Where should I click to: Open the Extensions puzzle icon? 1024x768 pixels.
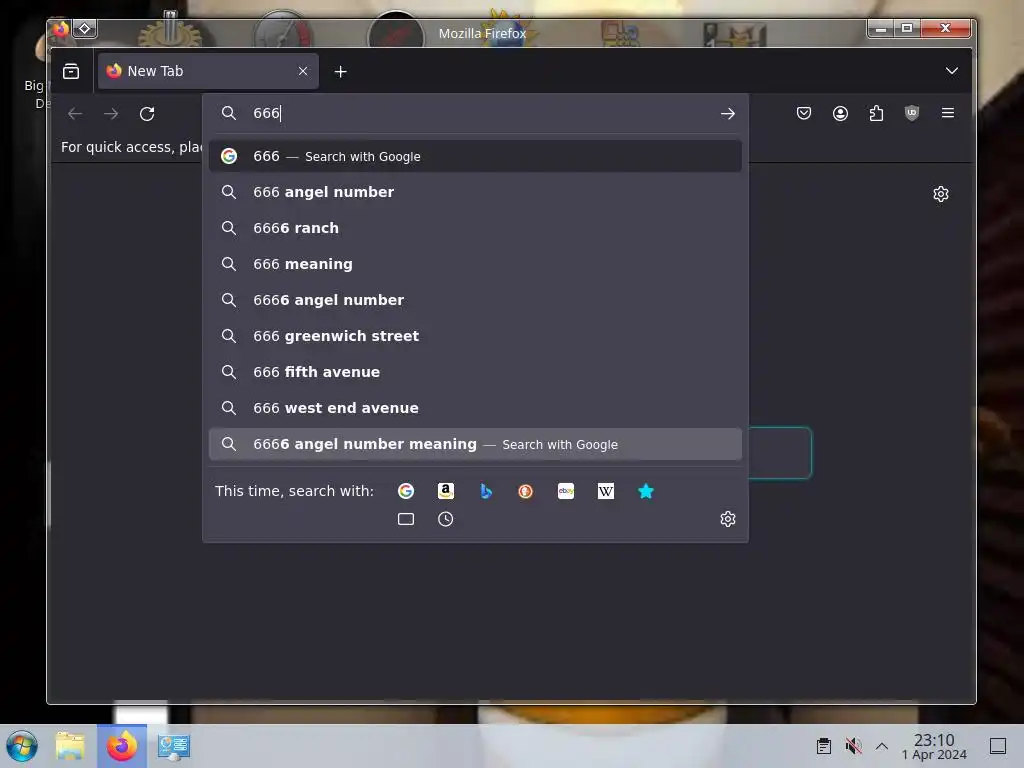[876, 114]
